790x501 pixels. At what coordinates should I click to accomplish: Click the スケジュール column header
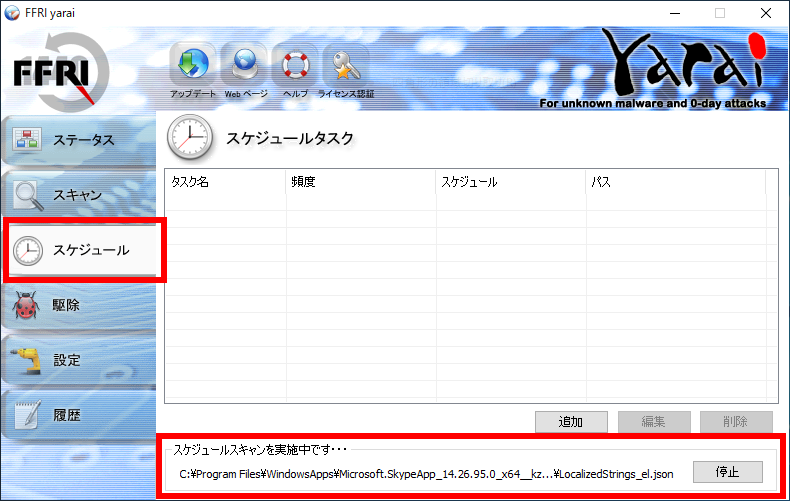[x=511, y=182]
